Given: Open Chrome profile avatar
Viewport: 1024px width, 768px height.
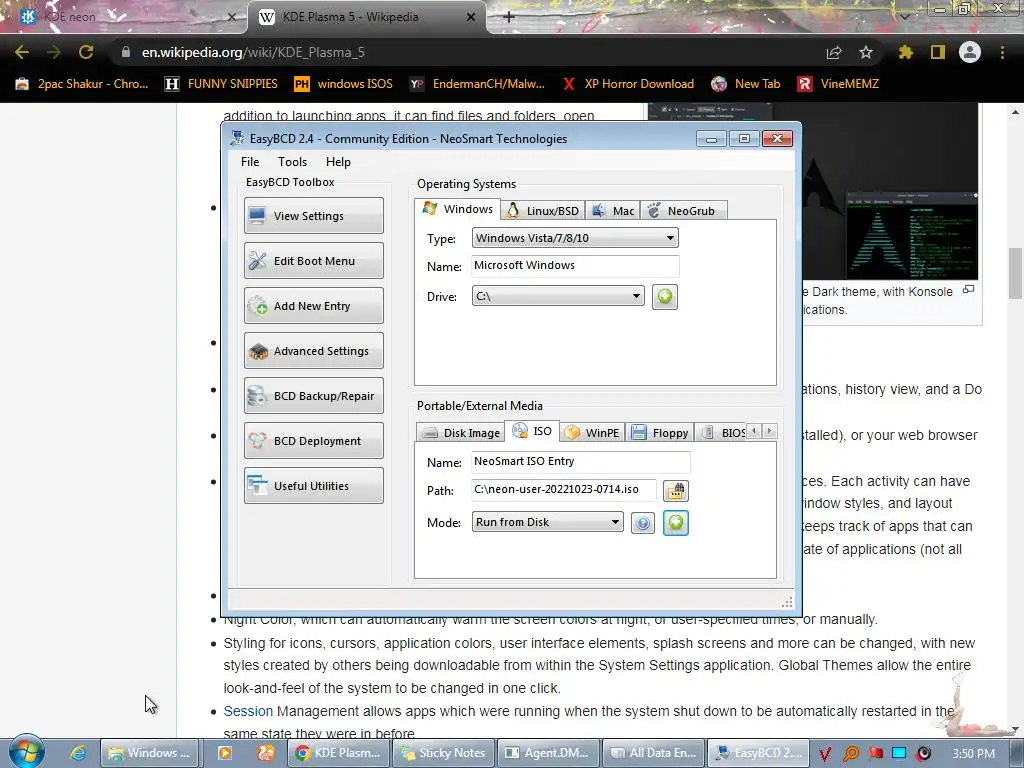Looking at the screenshot, I should pyautogui.click(x=969, y=52).
